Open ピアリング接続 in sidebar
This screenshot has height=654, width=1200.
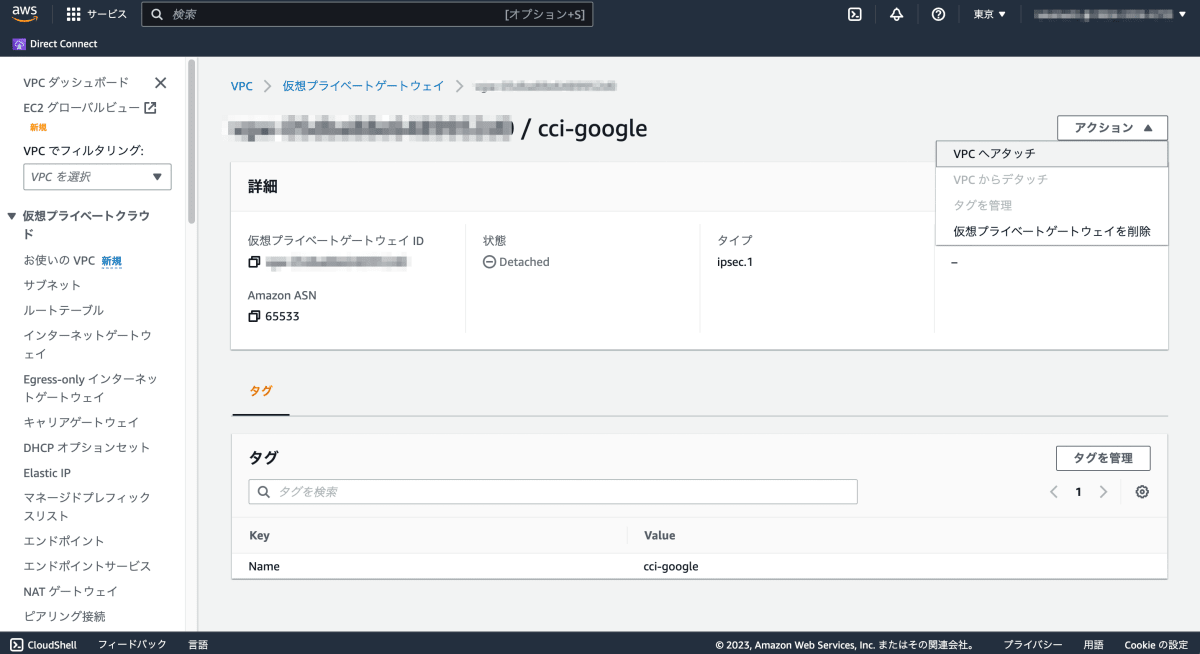[64, 616]
